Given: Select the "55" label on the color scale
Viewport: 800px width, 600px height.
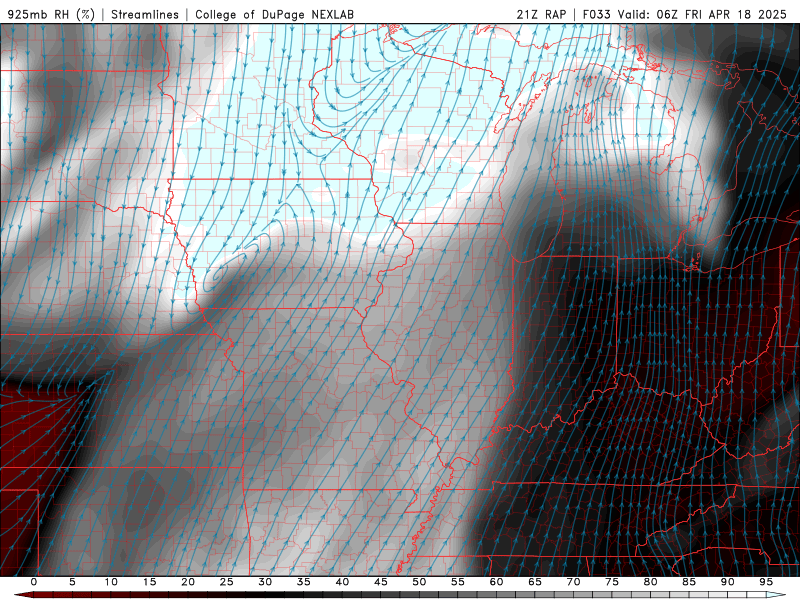Looking at the screenshot, I should click(x=458, y=582).
